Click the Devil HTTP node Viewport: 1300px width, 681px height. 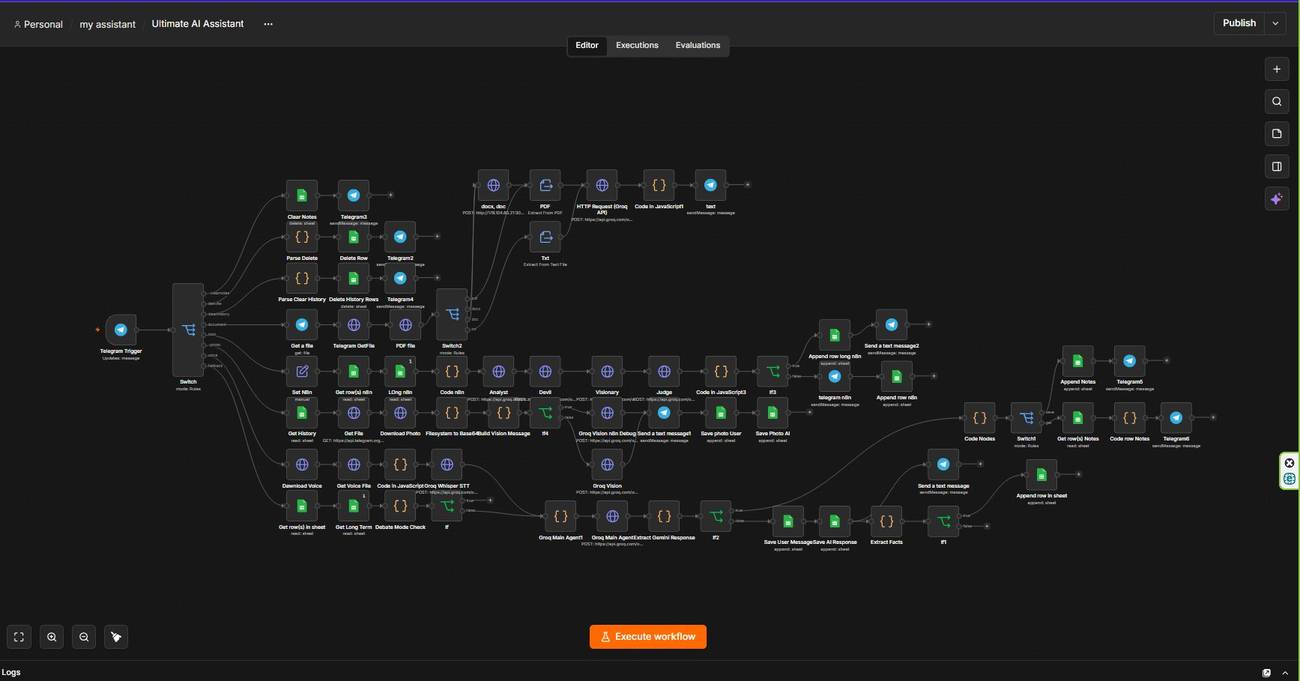pos(545,371)
